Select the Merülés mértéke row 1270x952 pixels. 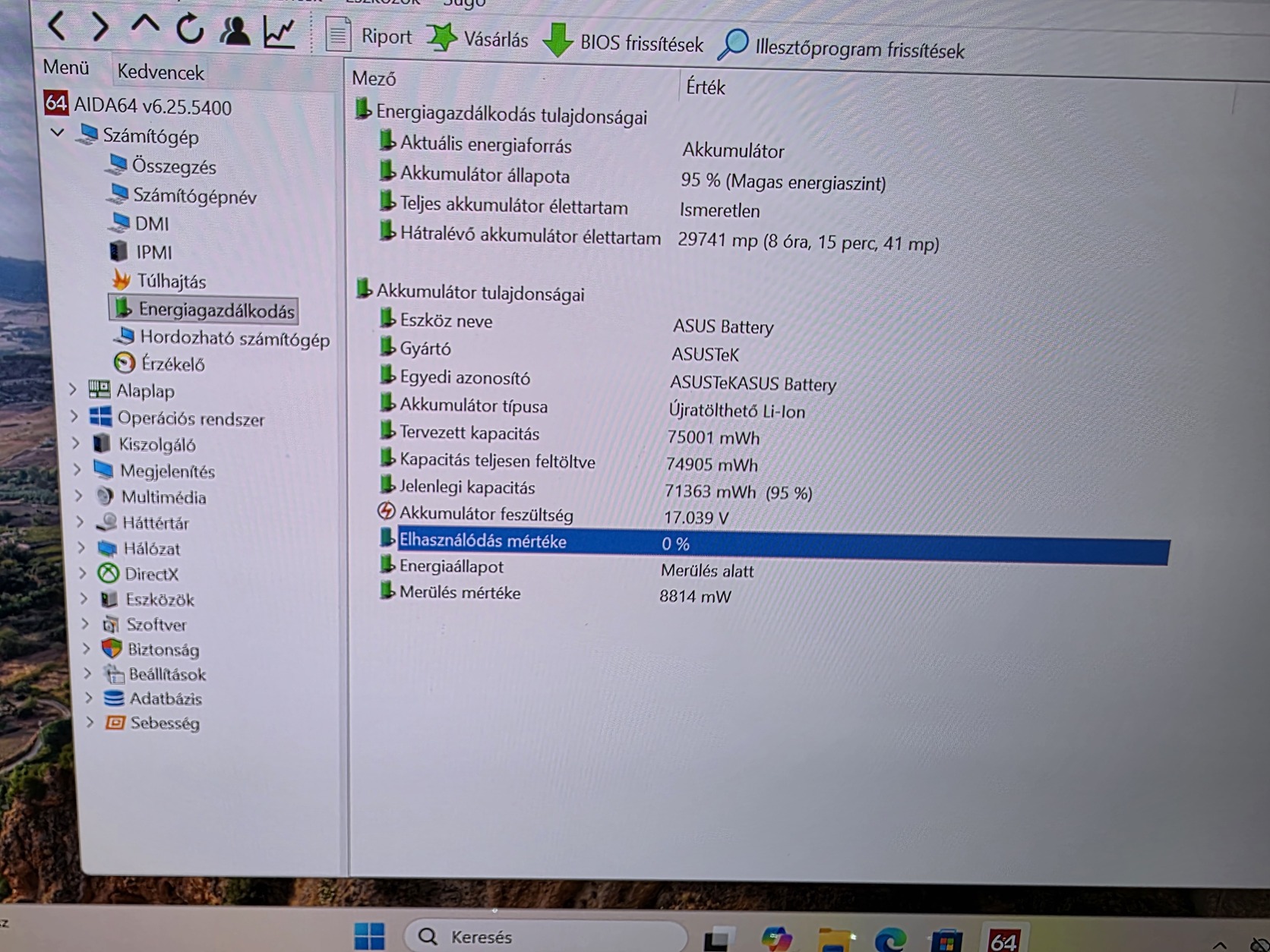click(x=555, y=594)
